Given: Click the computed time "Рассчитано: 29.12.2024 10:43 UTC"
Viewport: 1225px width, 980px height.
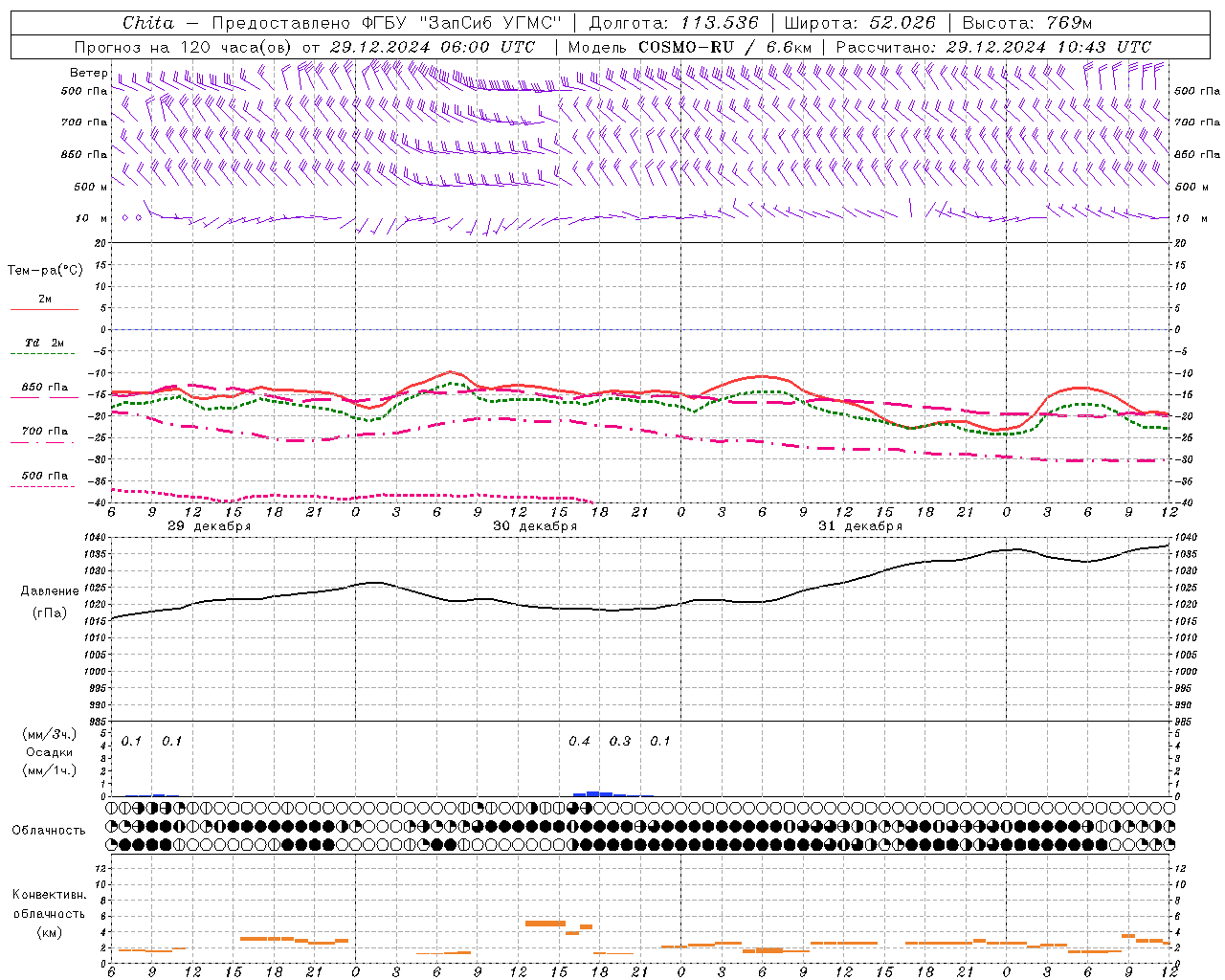Looking at the screenshot, I should coord(993,47).
